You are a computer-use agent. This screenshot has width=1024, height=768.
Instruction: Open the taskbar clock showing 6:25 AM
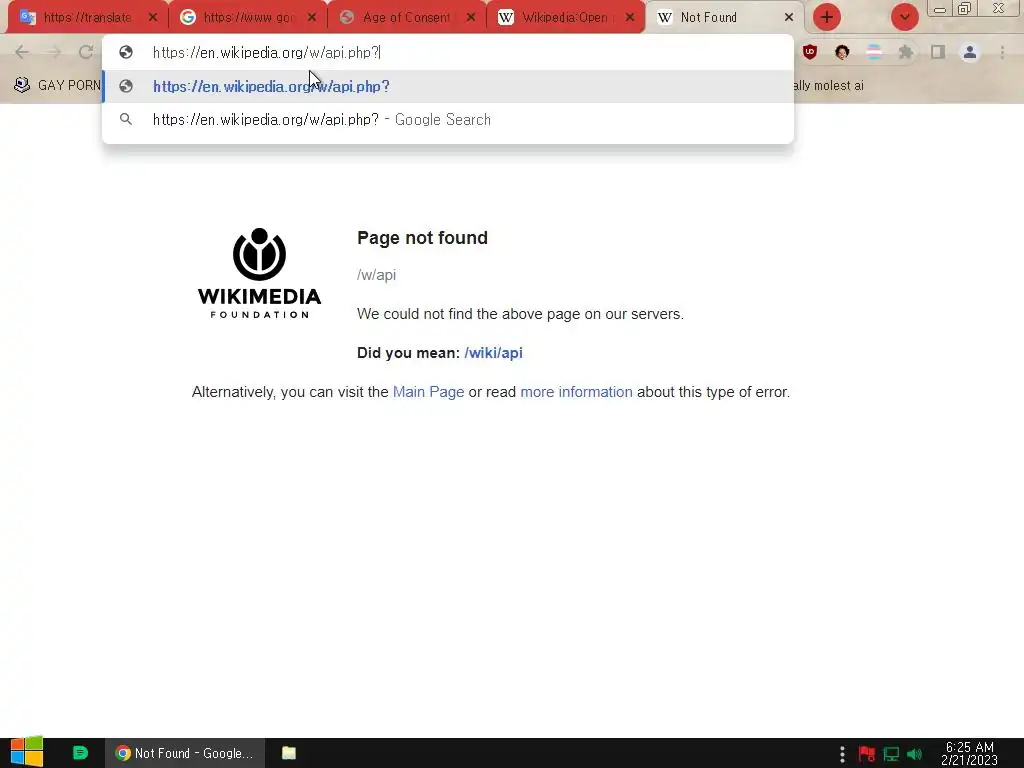pyautogui.click(x=969, y=754)
